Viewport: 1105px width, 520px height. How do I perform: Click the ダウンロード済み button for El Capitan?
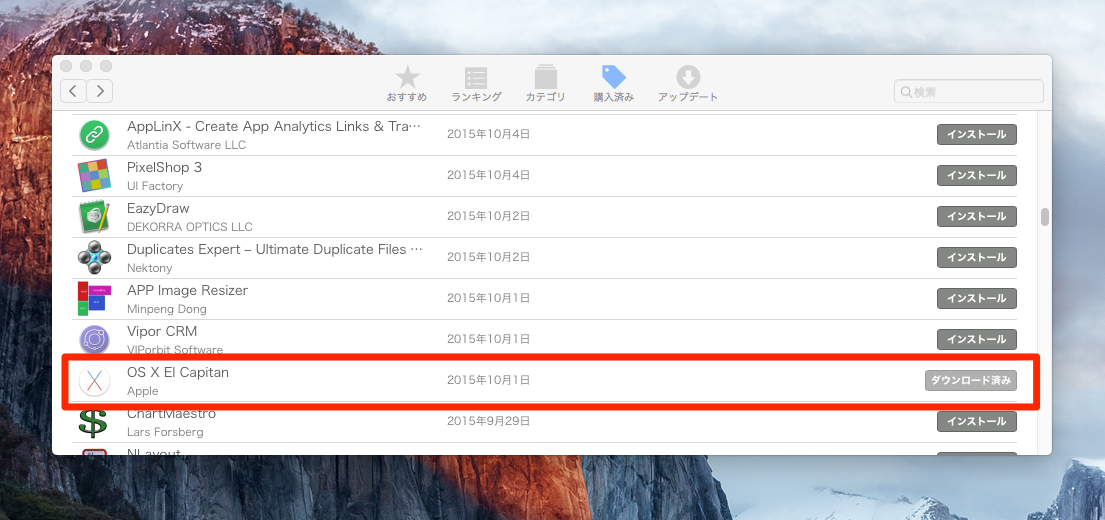(971, 380)
